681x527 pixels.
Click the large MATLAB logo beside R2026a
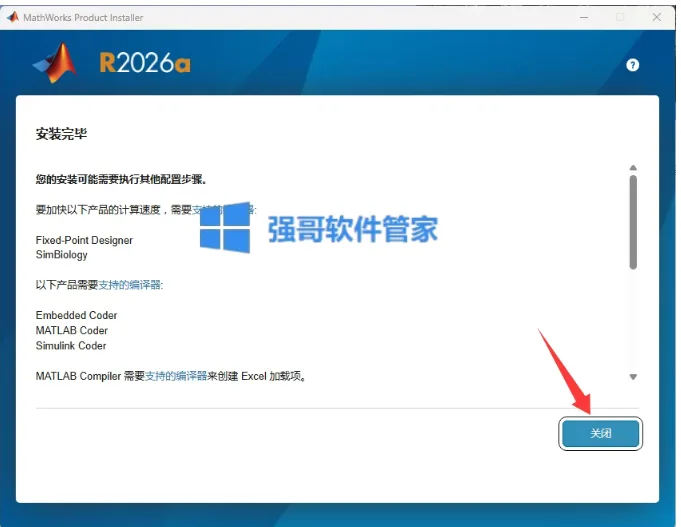[x=56, y=63]
